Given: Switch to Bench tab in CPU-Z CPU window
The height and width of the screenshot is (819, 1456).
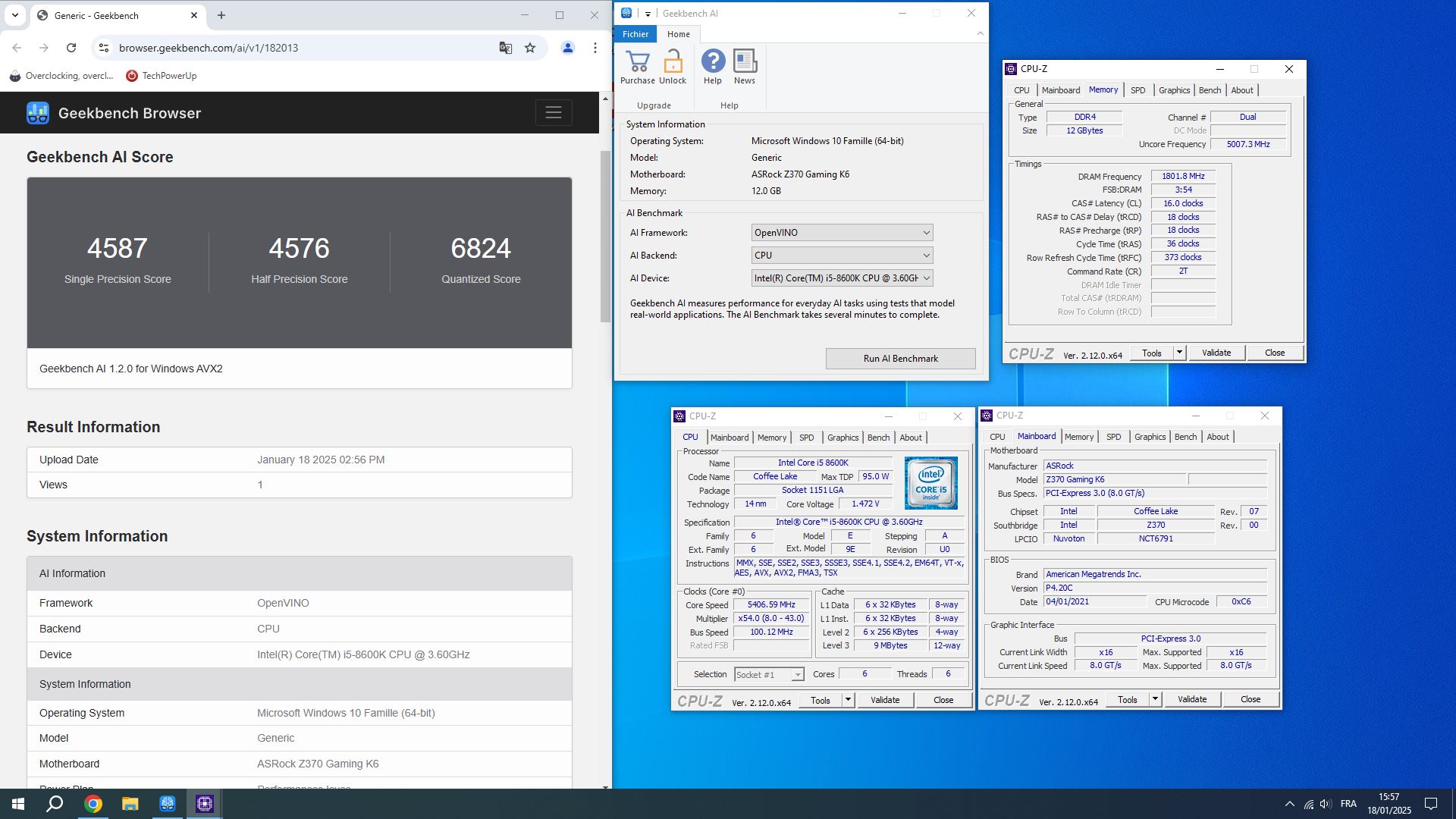Looking at the screenshot, I should coord(878,438).
